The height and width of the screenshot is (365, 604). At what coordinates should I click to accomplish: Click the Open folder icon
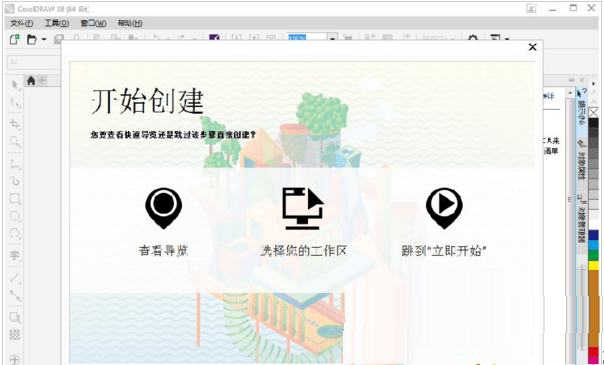coord(32,39)
